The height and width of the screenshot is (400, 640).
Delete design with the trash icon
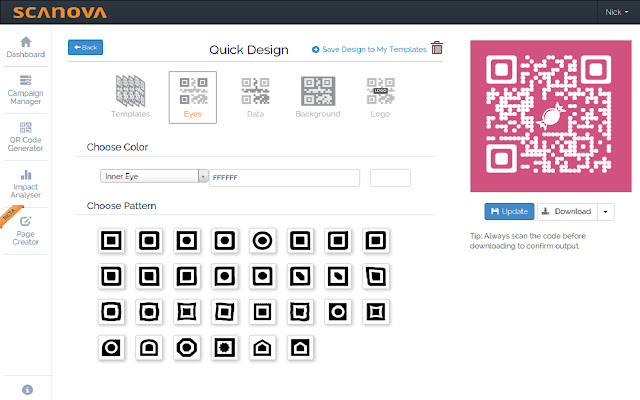pyautogui.click(x=437, y=48)
